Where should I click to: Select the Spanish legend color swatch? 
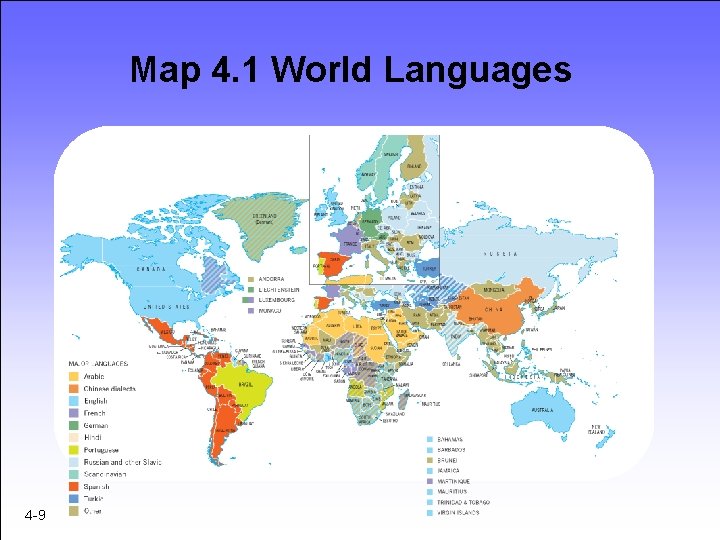tap(73, 487)
